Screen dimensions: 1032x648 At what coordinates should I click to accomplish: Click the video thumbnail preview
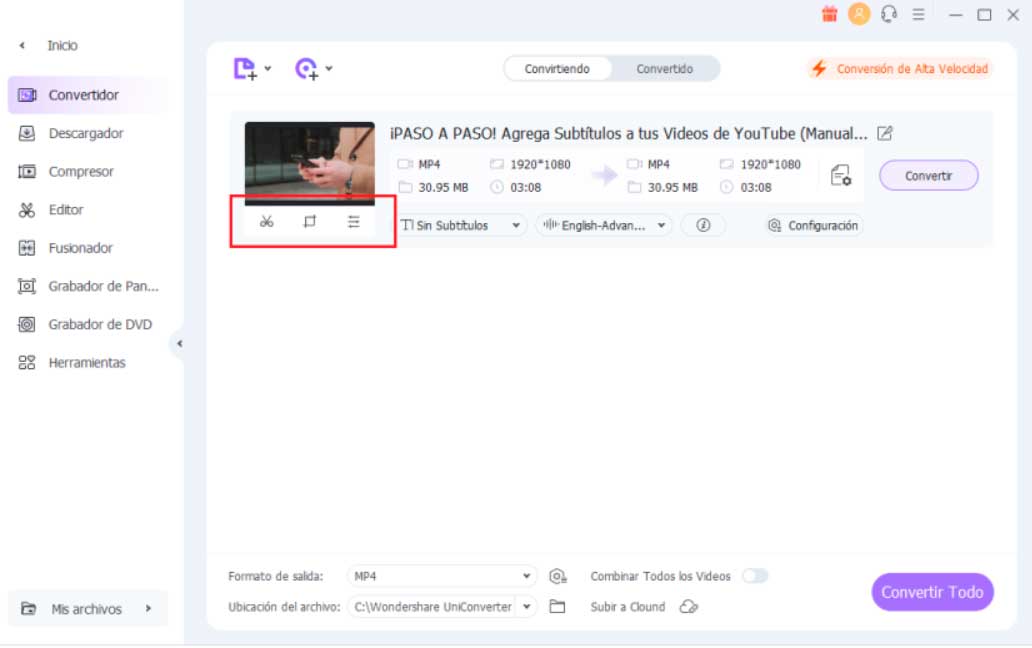coord(310,160)
